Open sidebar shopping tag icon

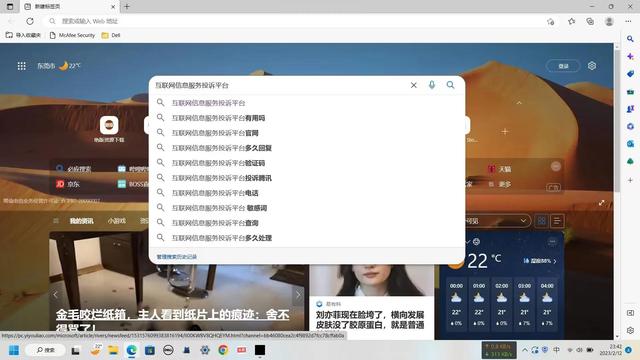(x=630, y=74)
